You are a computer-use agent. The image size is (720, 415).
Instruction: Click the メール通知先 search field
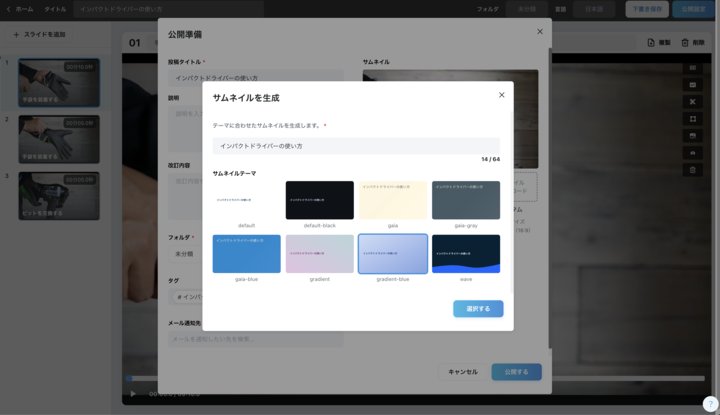[x=256, y=339]
